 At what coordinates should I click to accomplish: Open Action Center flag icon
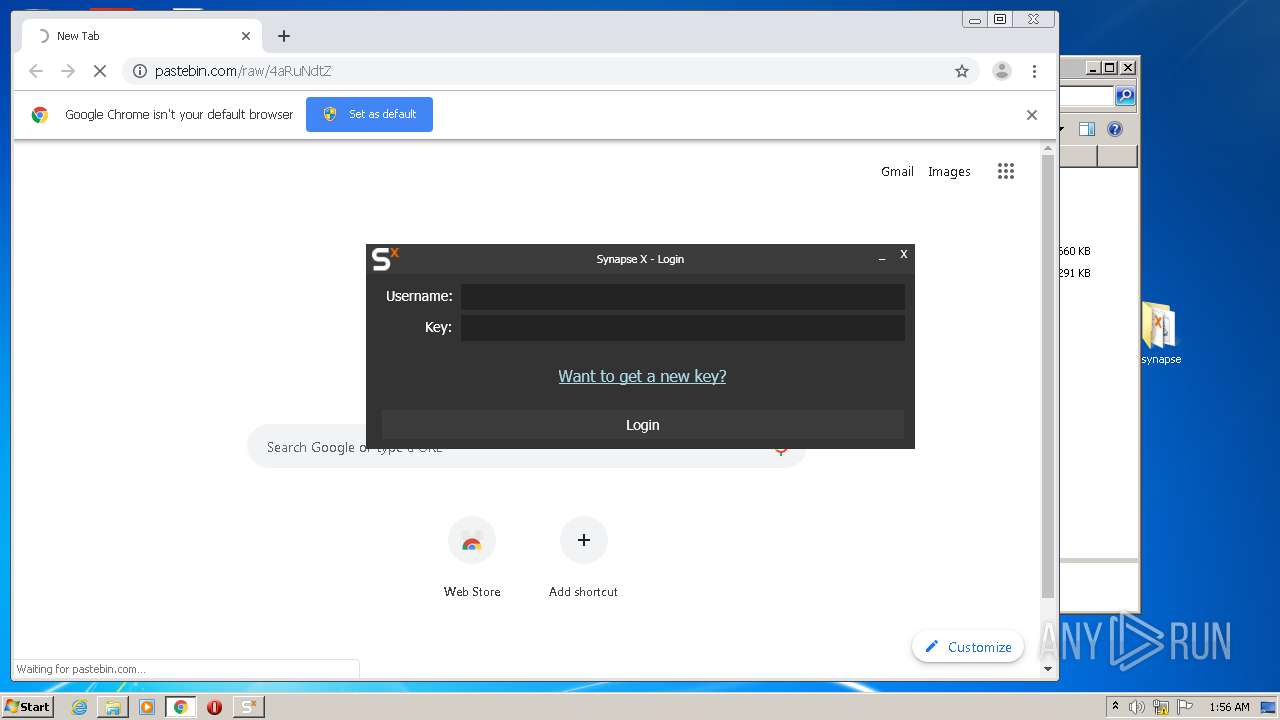click(1185, 707)
